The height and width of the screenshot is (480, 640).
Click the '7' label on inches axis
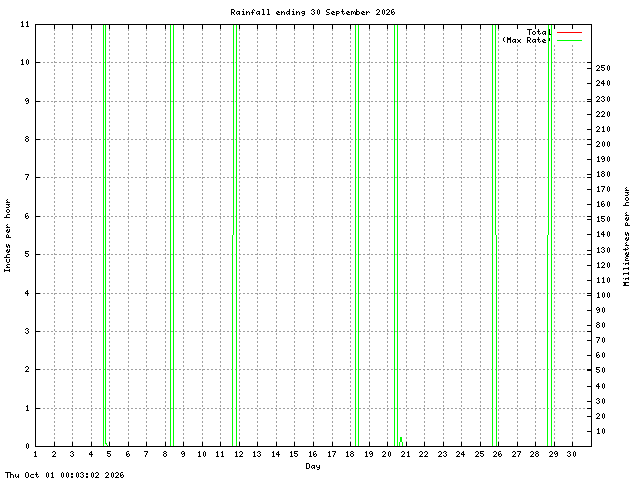tap(27, 177)
